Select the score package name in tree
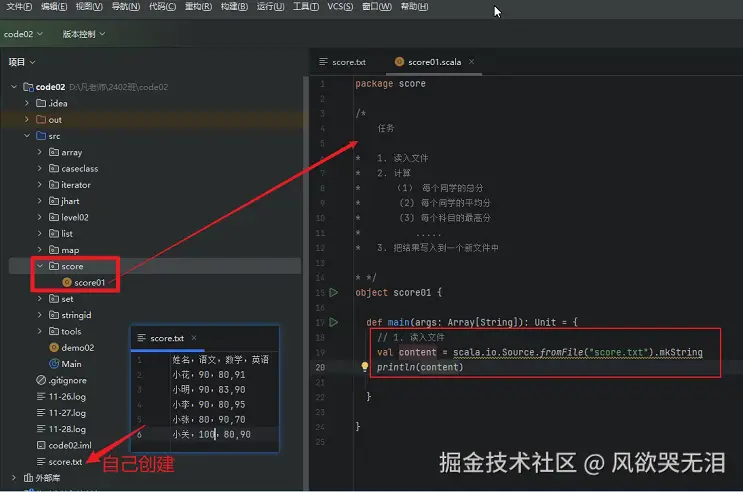Screen dimensions: 743x492 [x=72, y=266]
